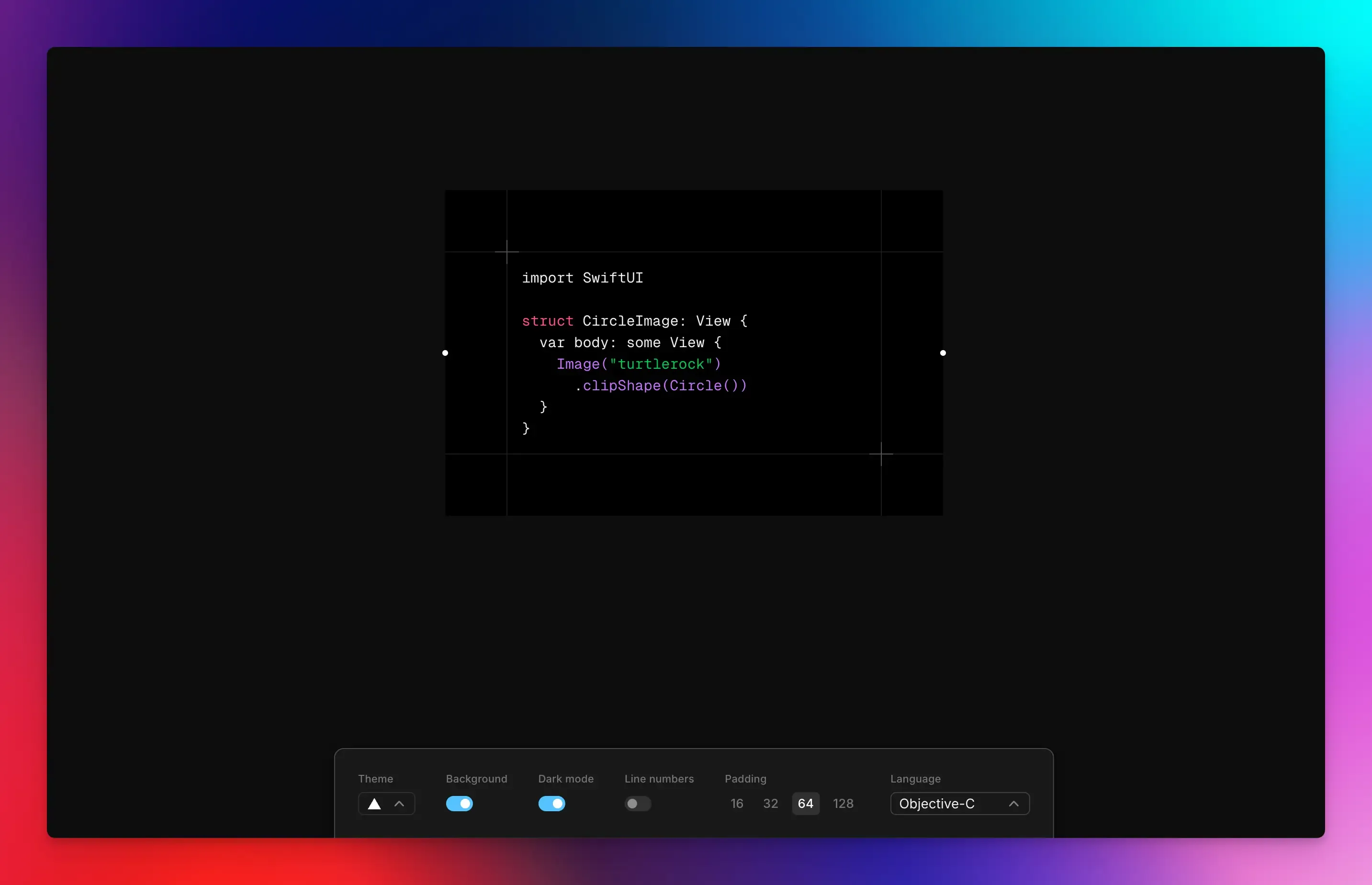This screenshot has height=885, width=1372.
Task: Click the top-left crosshair marker
Action: coord(506,252)
